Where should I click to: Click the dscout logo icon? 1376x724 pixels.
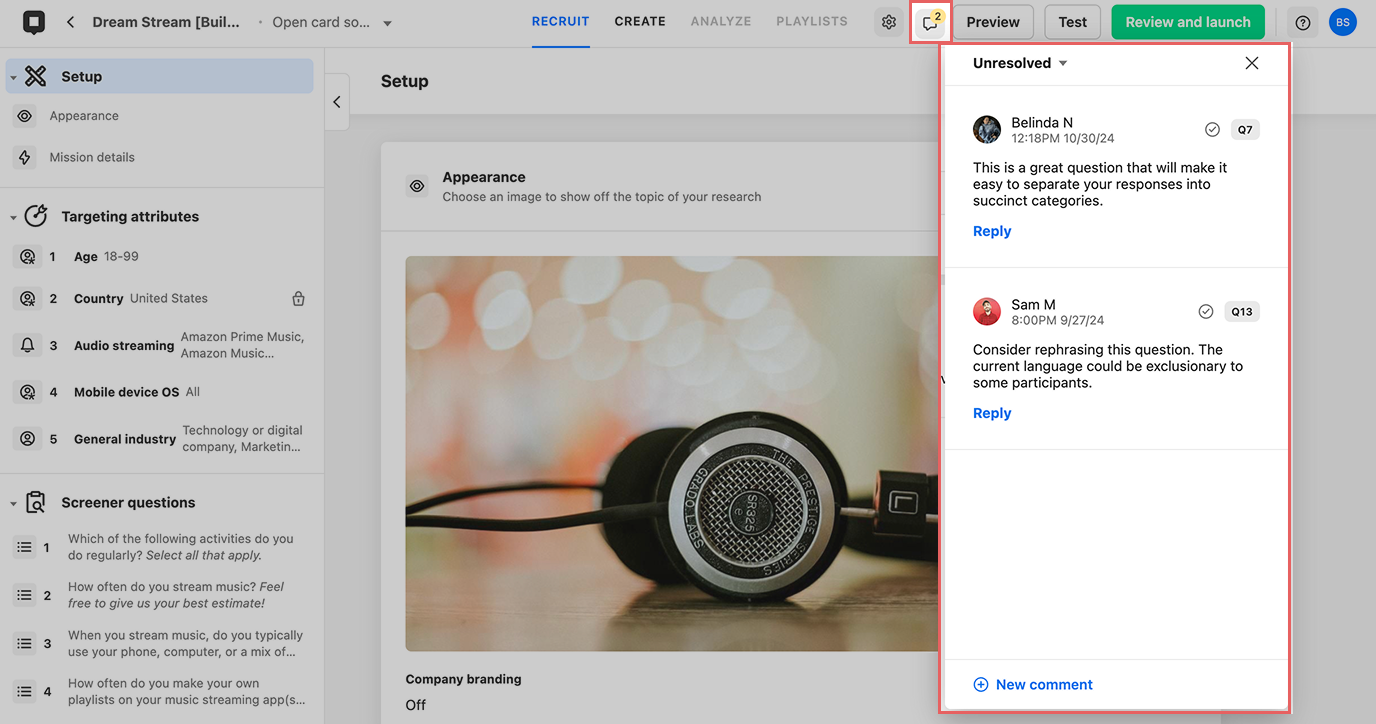(x=33, y=22)
